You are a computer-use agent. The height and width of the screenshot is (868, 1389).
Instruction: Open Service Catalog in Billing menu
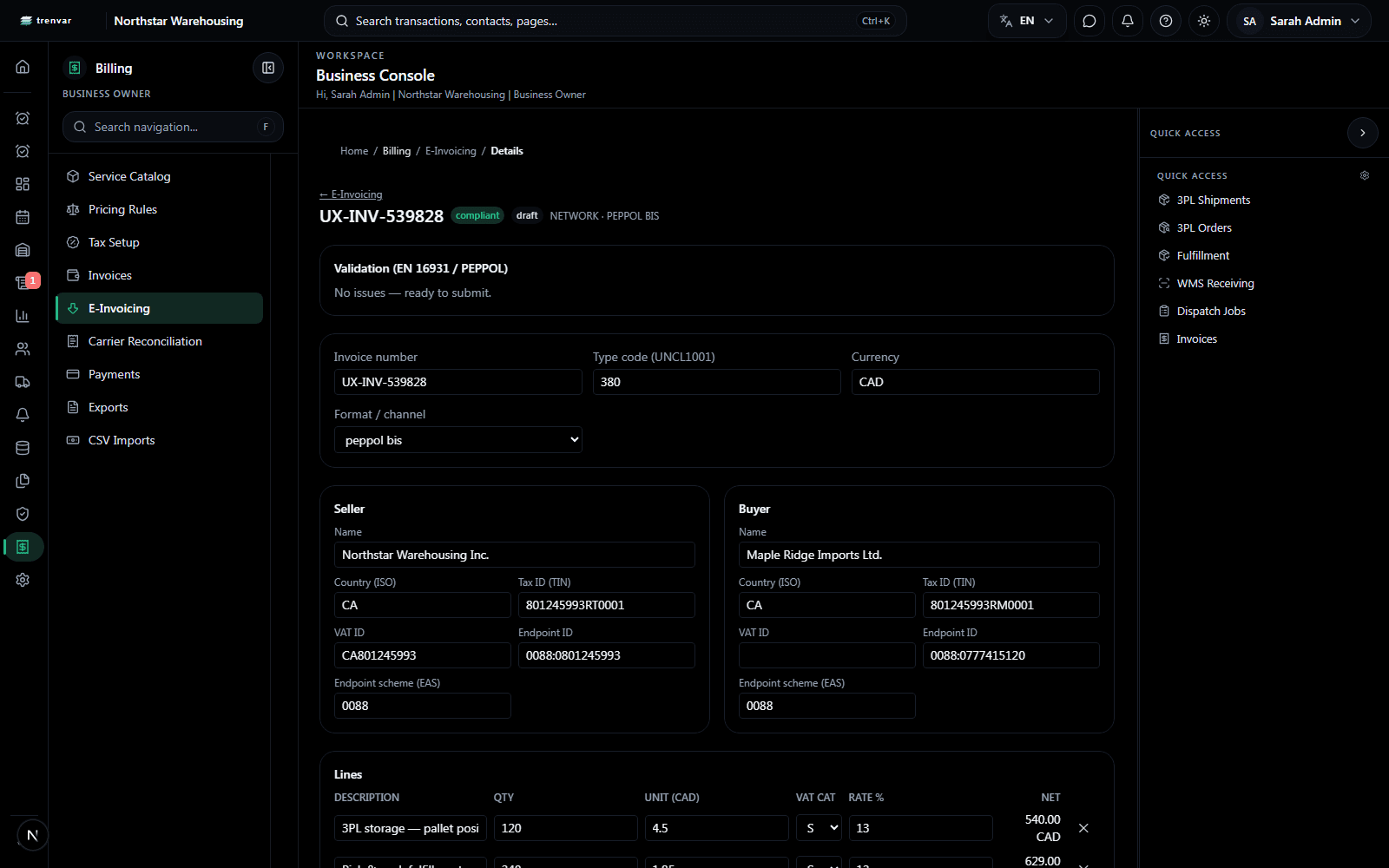tap(159, 176)
